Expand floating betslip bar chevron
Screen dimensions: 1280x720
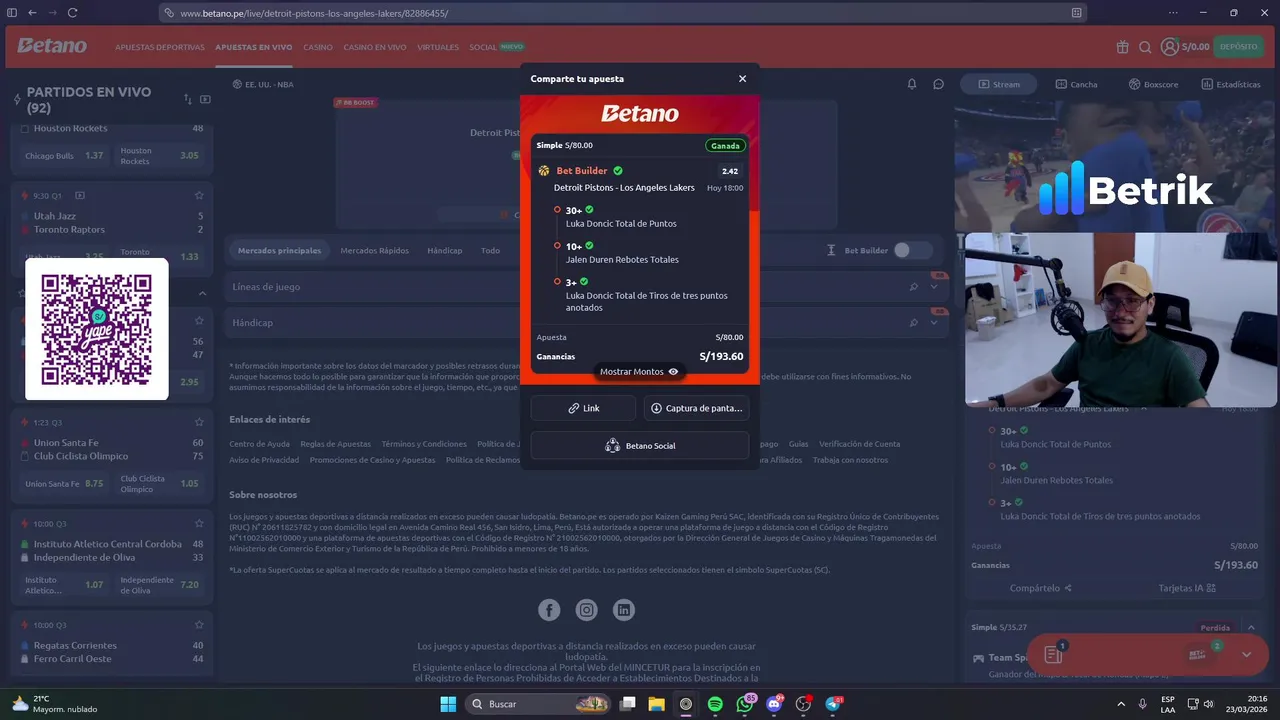tap(1246, 654)
